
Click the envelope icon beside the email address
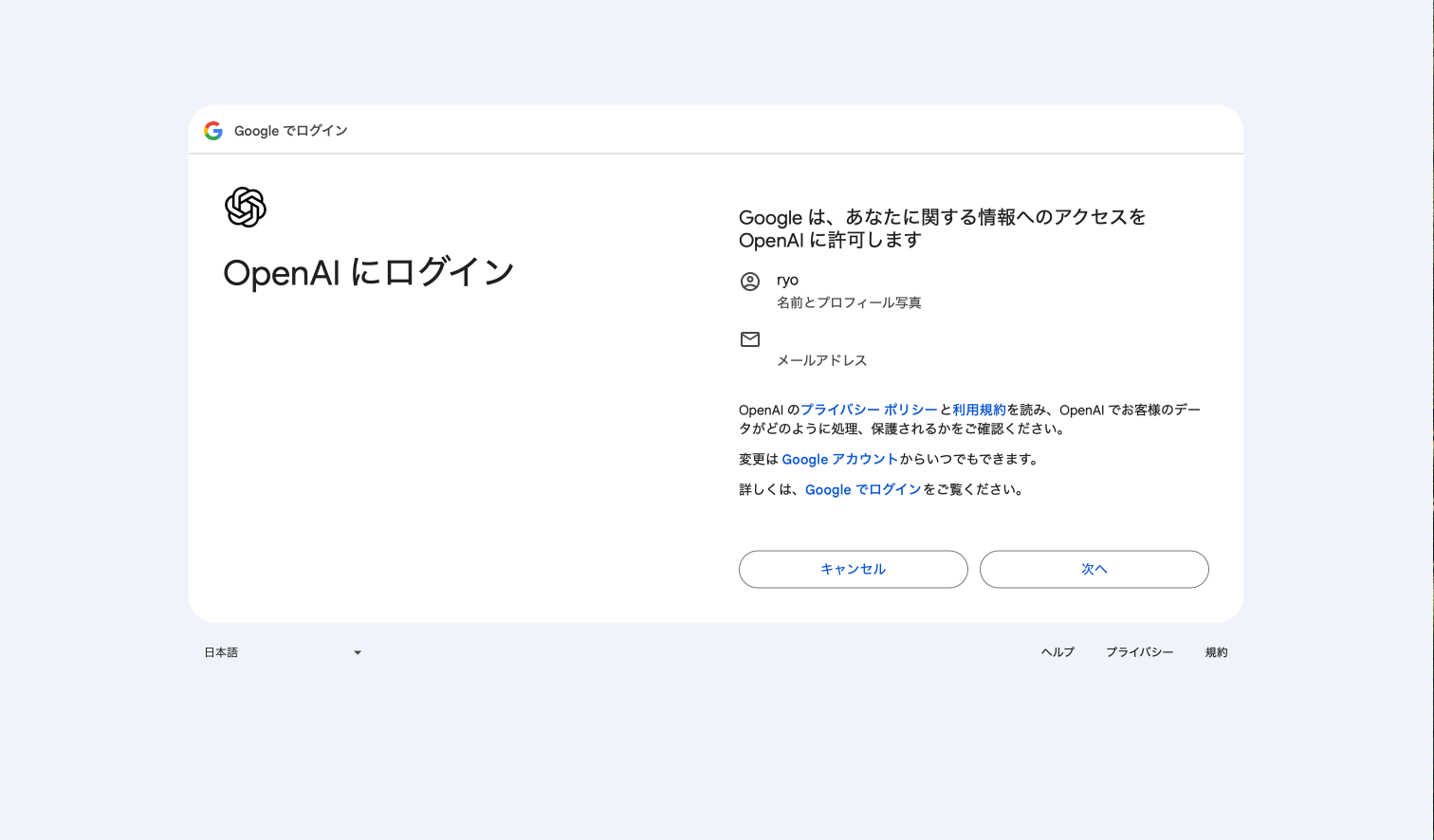(x=750, y=338)
